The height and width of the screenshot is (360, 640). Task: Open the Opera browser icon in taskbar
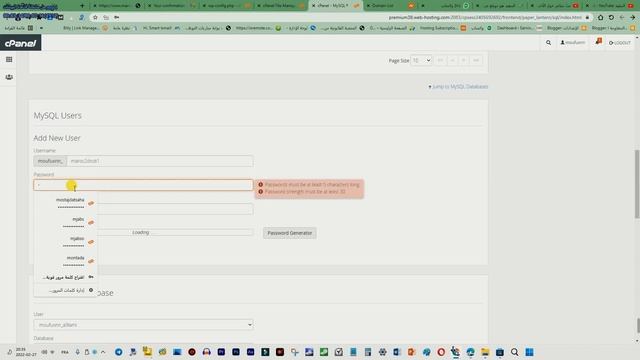coord(441,352)
